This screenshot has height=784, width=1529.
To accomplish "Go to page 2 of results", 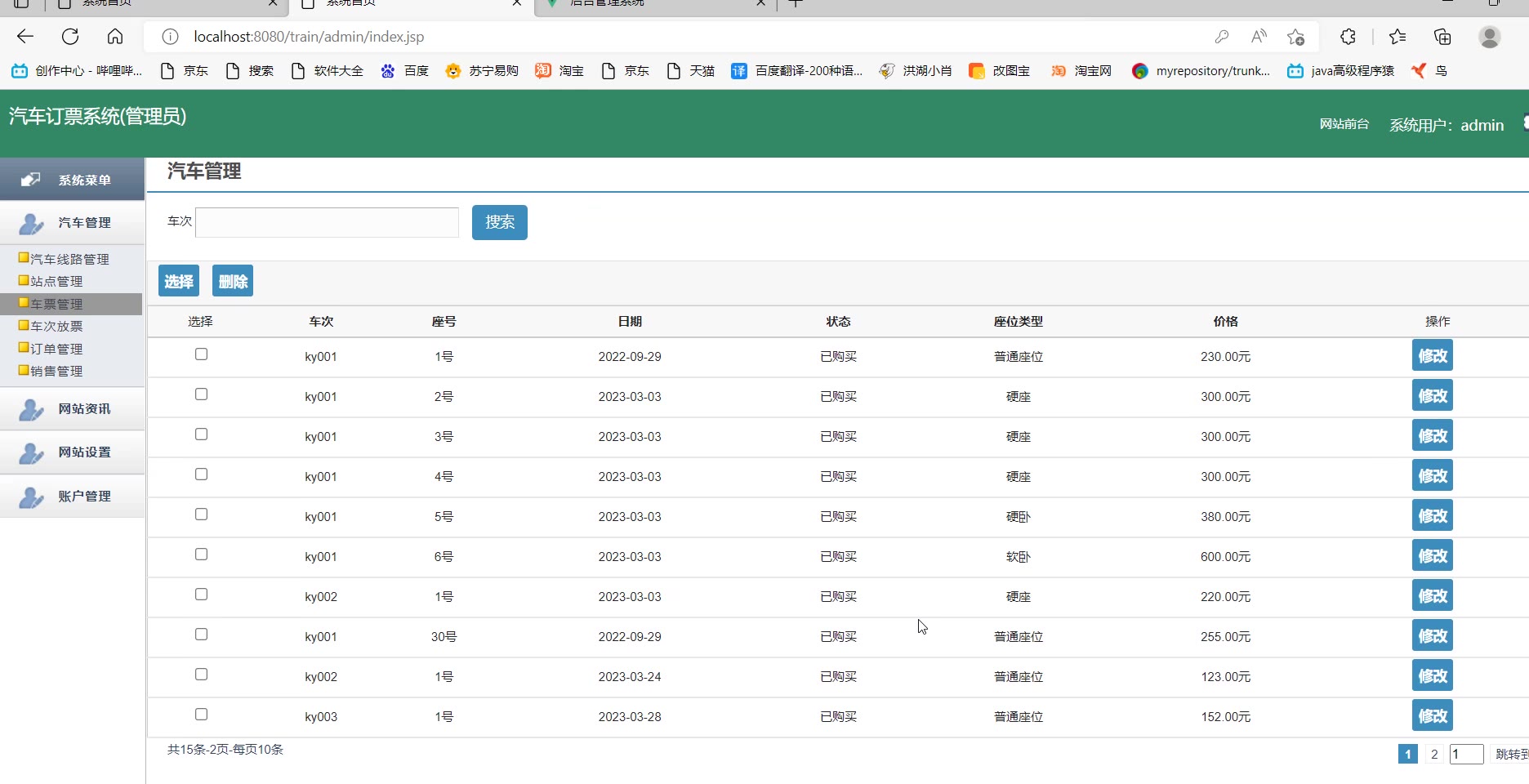I will coord(1434,754).
